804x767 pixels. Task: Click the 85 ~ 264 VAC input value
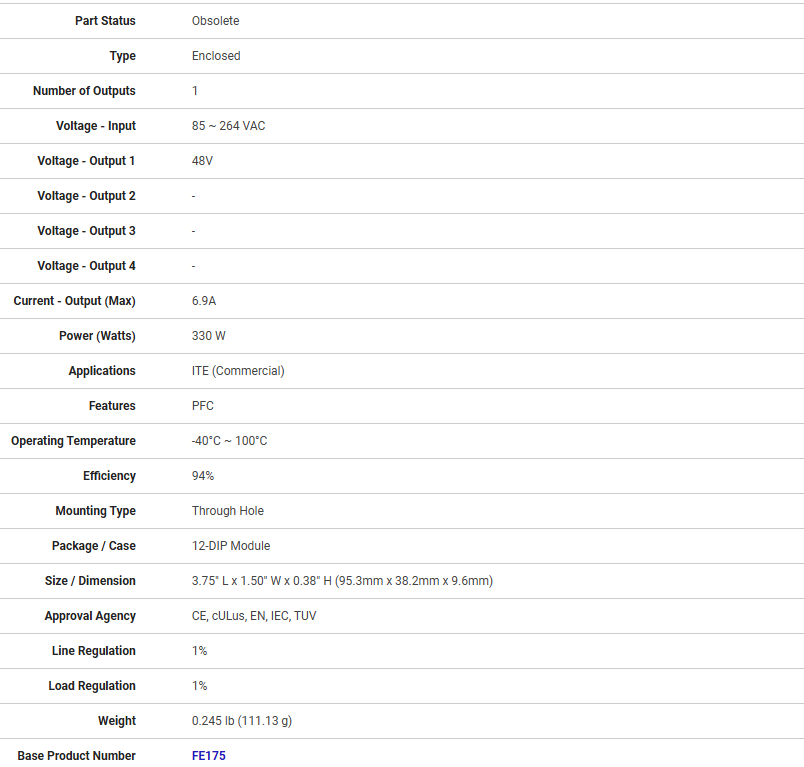tap(228, 126)
